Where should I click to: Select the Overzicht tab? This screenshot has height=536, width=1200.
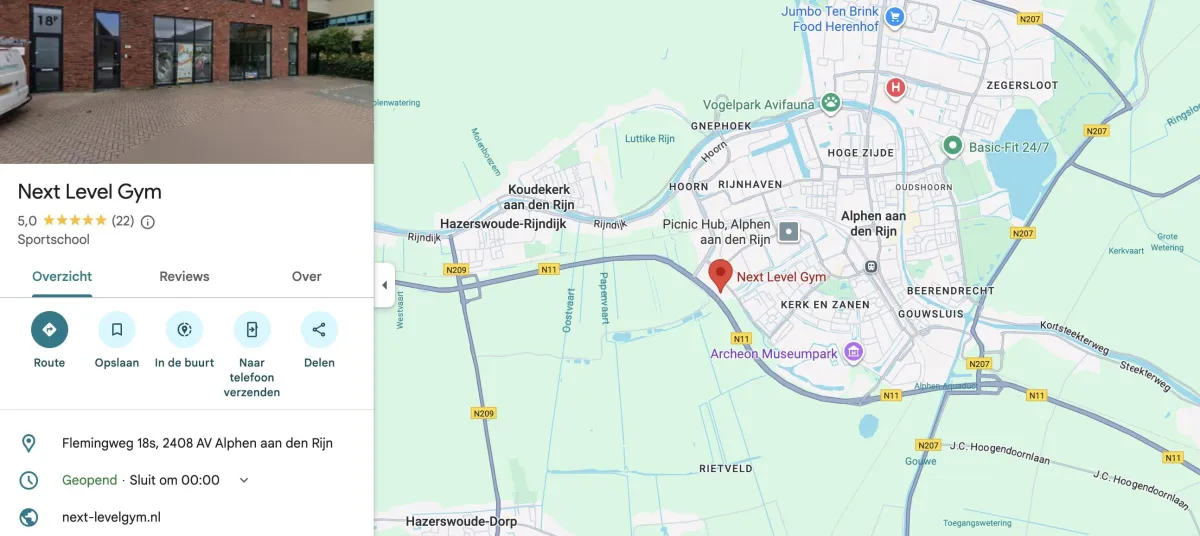pyautogui.click(x=62, y=277)
